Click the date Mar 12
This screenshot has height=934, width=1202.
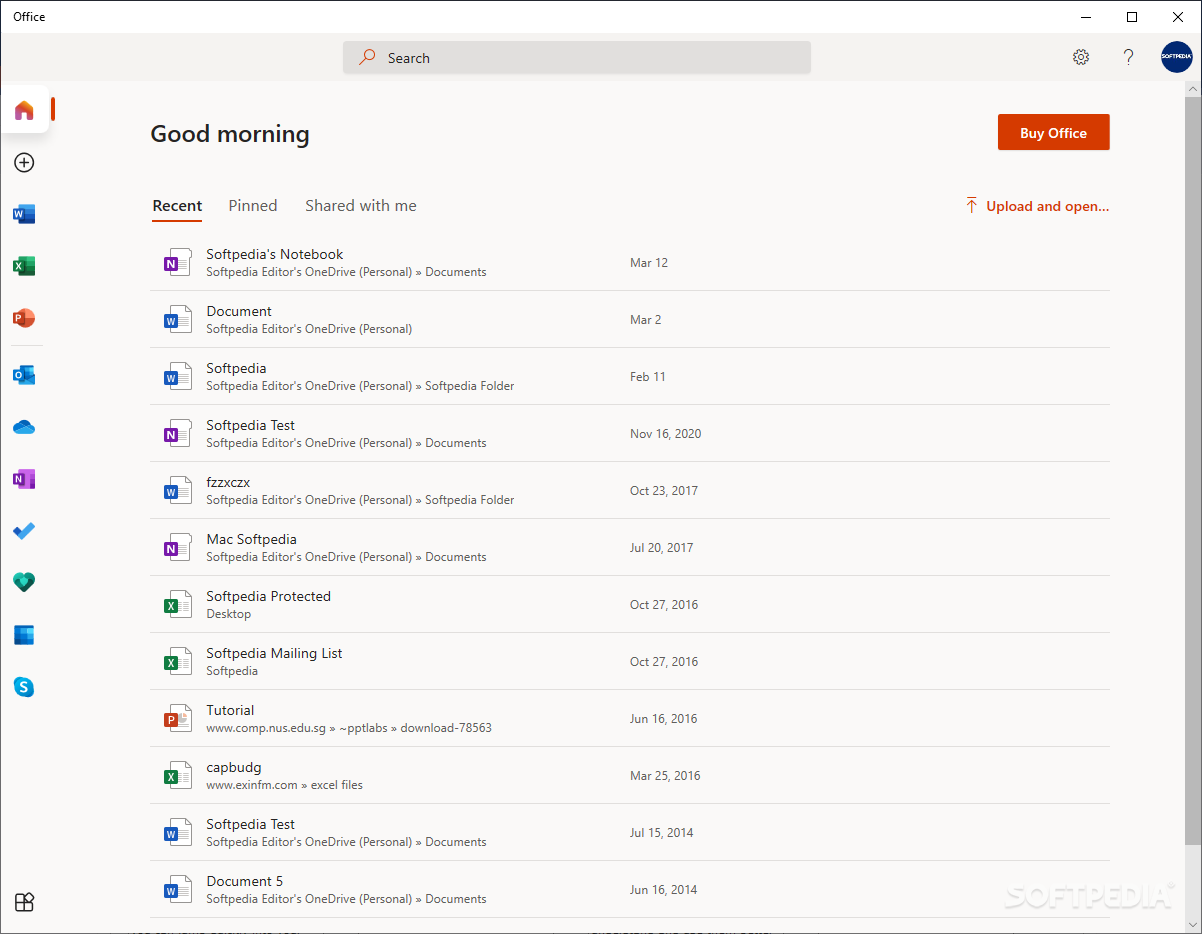(x=649, y=263)
